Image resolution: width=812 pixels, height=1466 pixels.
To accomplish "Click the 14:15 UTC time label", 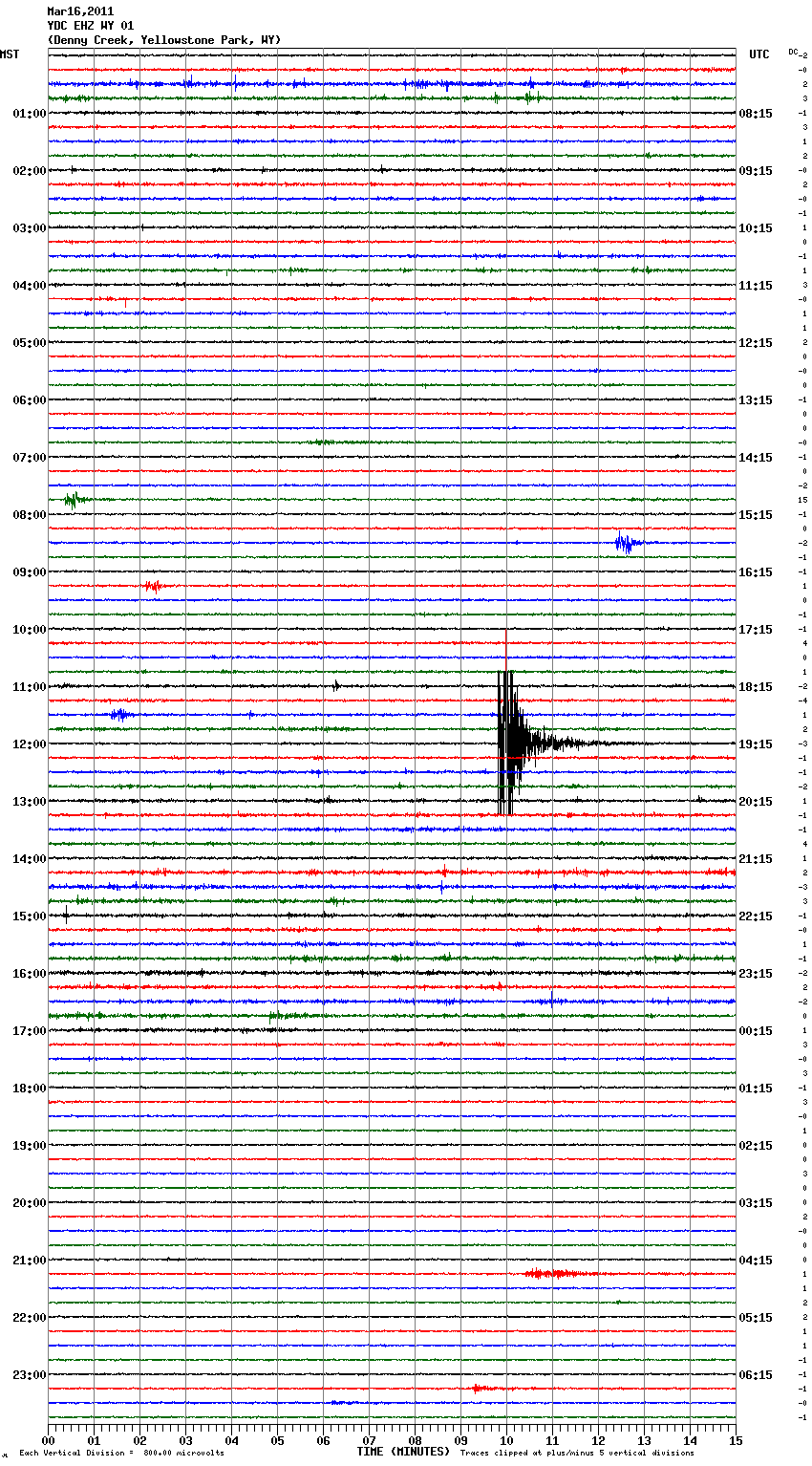I will coord(756,458).
